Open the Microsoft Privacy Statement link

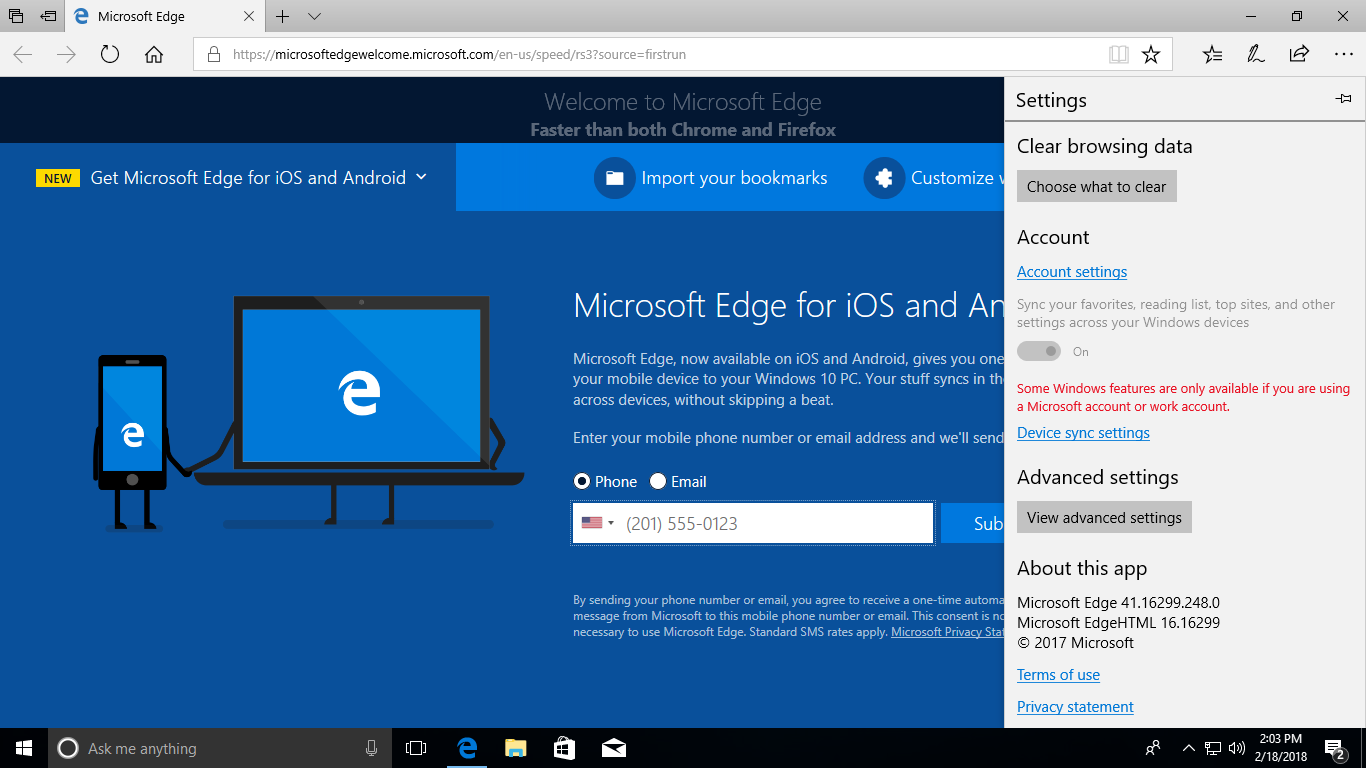click(x=948, y=632)
